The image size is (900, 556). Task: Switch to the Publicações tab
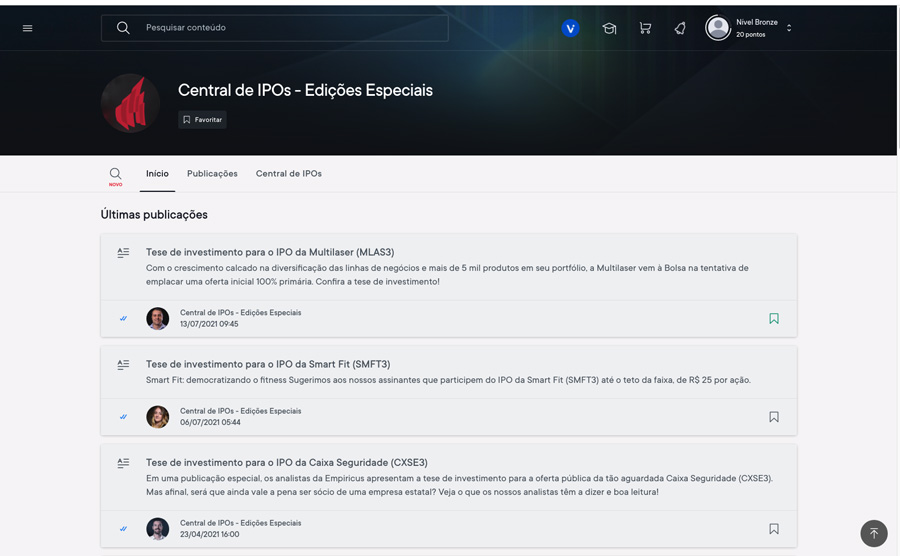click(212, 174)
